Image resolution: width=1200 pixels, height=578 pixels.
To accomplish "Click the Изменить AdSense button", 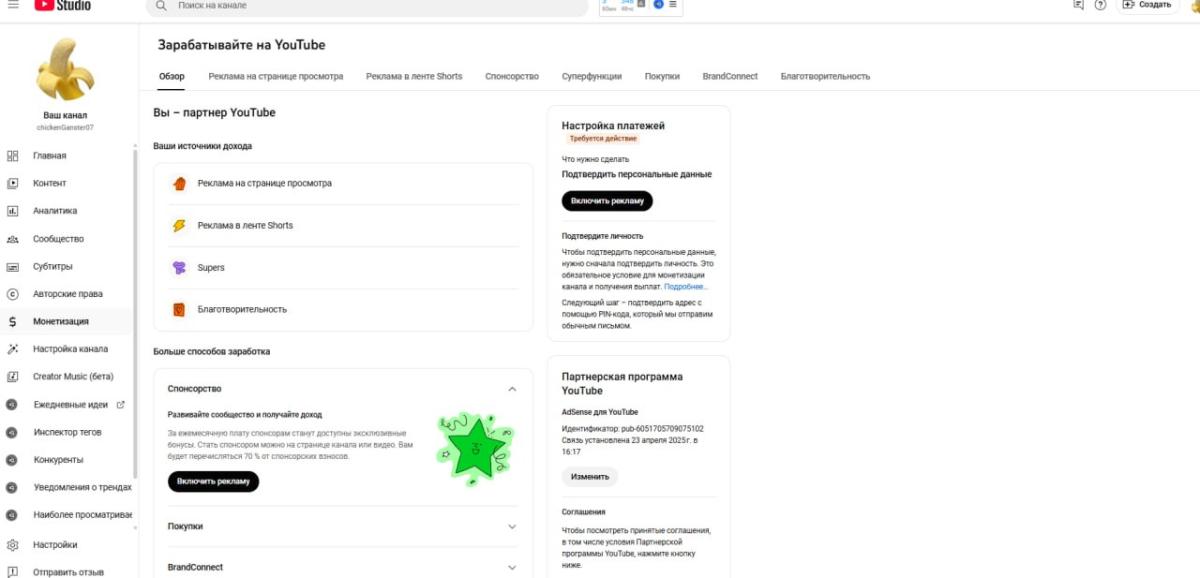I will (590, 477).
